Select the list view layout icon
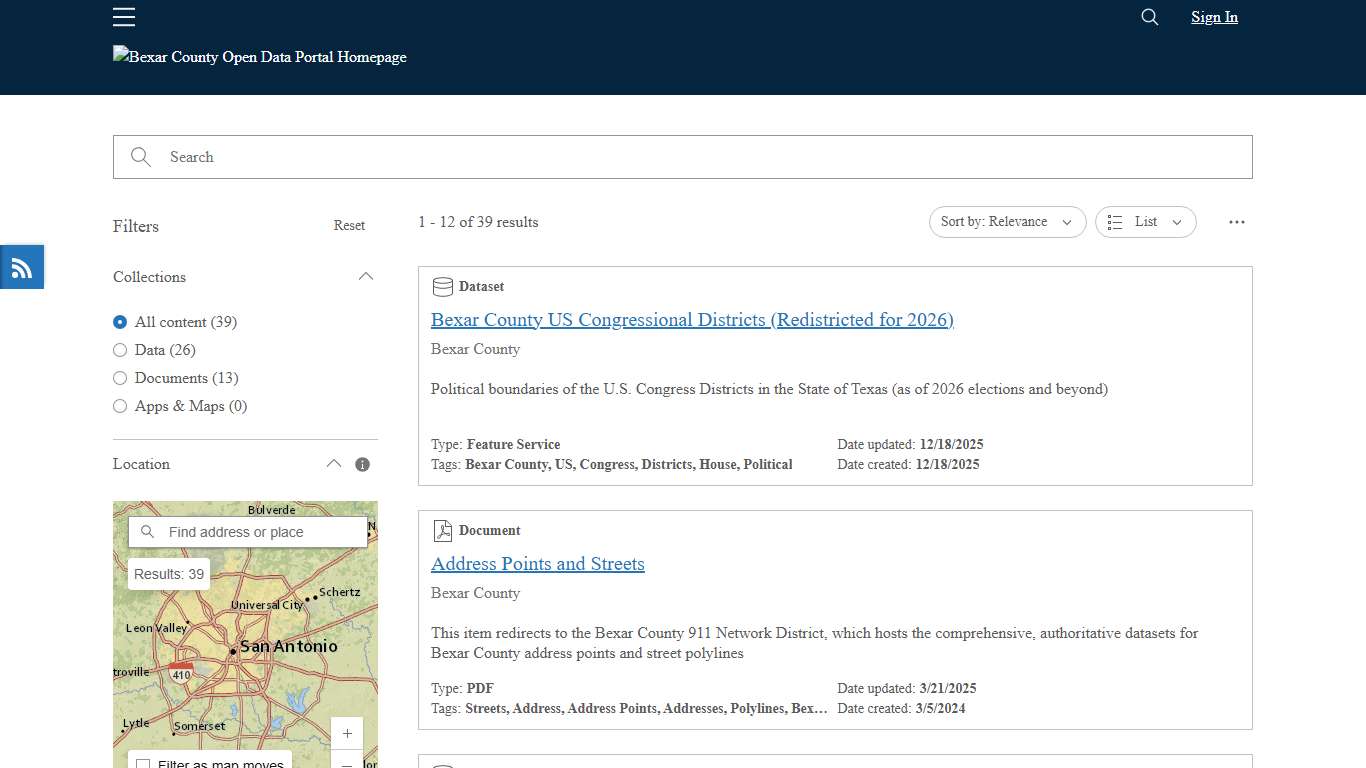 tap(1115, 222)
